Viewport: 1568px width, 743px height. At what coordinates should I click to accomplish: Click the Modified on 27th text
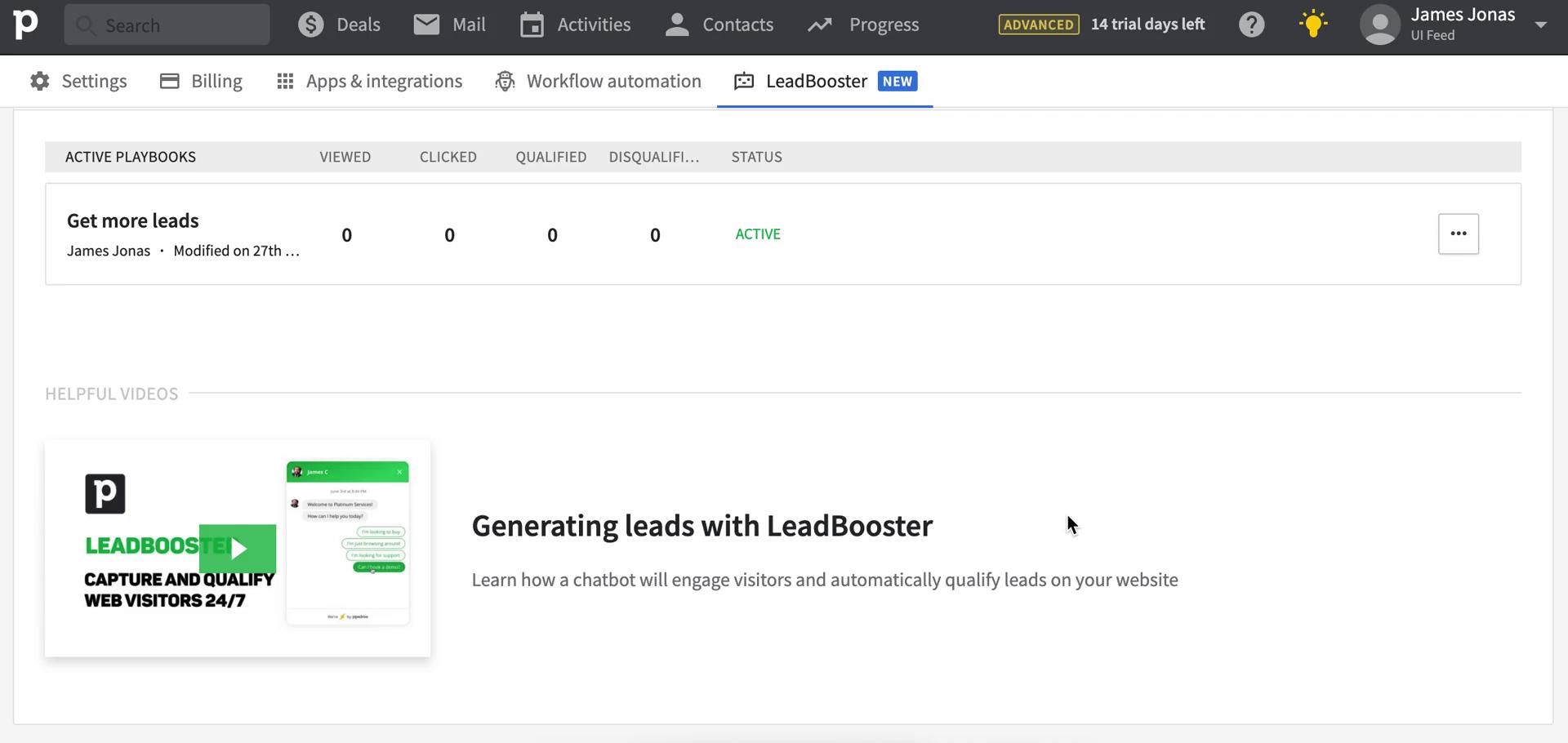pos(236,251)
